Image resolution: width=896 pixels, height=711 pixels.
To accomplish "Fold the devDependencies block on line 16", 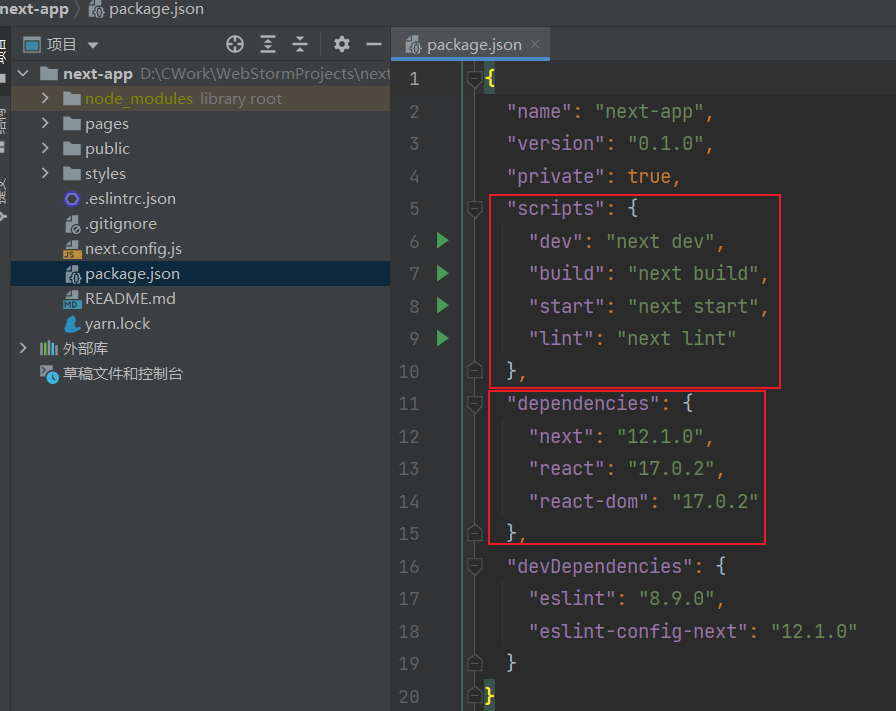I will point(474,566).
